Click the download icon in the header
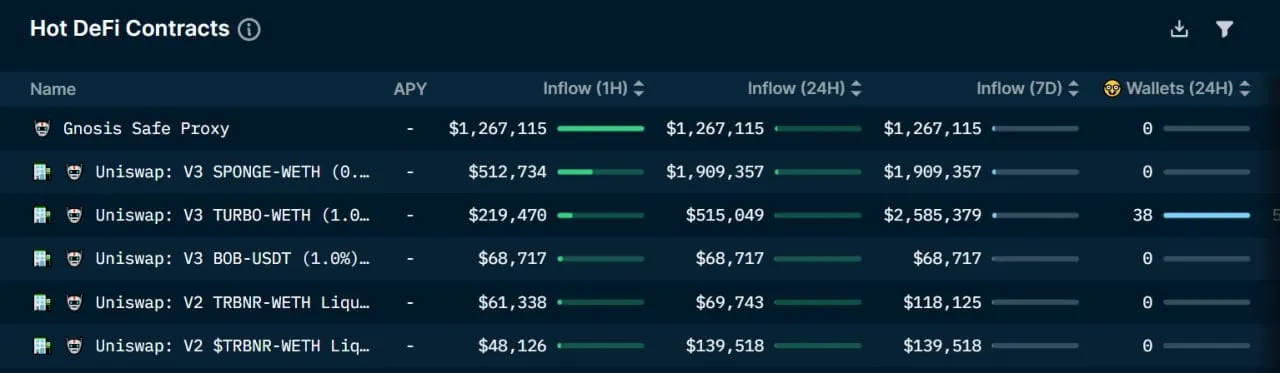The height and width of the screenshot is (373, 1280). [1179, 29]
